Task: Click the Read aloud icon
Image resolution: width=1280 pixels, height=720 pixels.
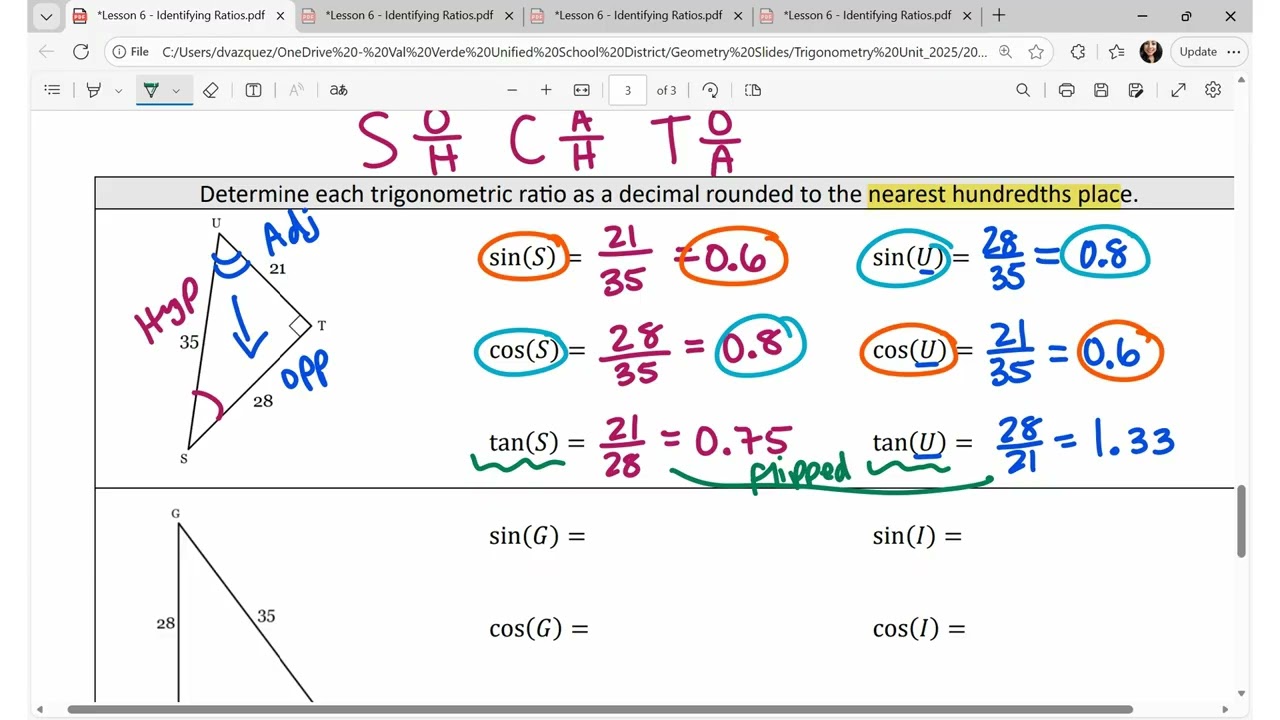Action: [297, 90]
